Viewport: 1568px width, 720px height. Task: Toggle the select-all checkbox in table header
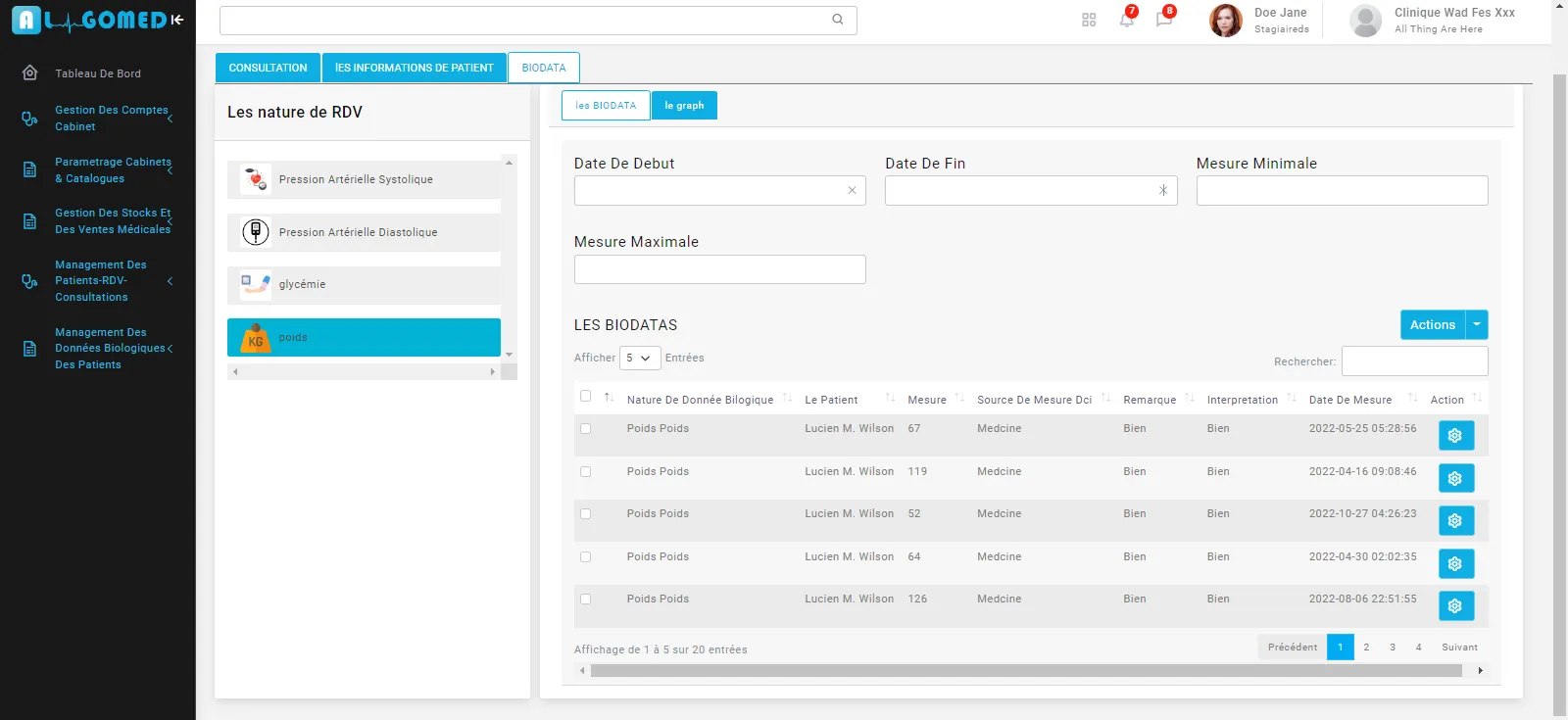[x=586, y=396]
